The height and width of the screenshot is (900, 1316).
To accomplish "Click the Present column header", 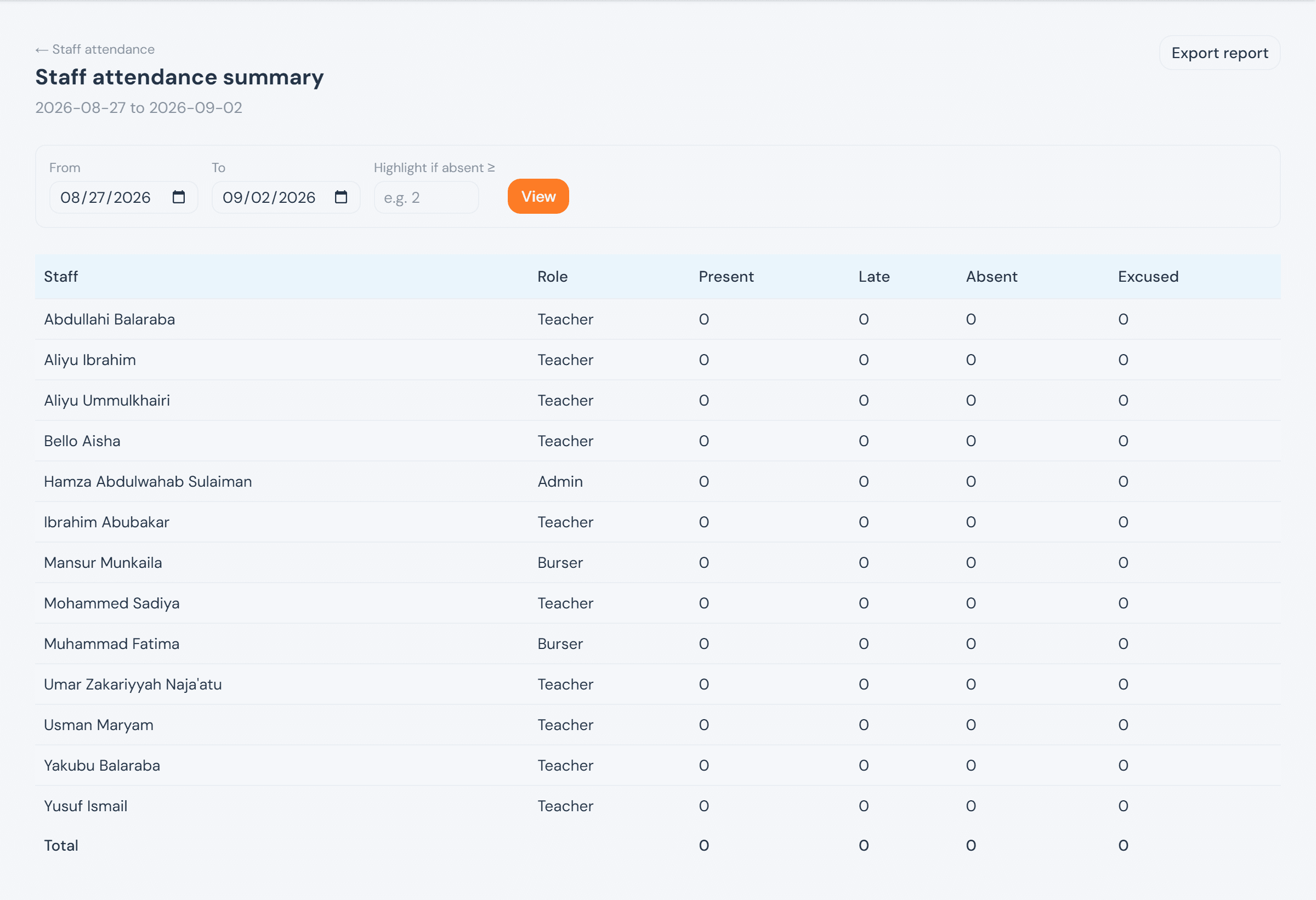I will 726,276.
